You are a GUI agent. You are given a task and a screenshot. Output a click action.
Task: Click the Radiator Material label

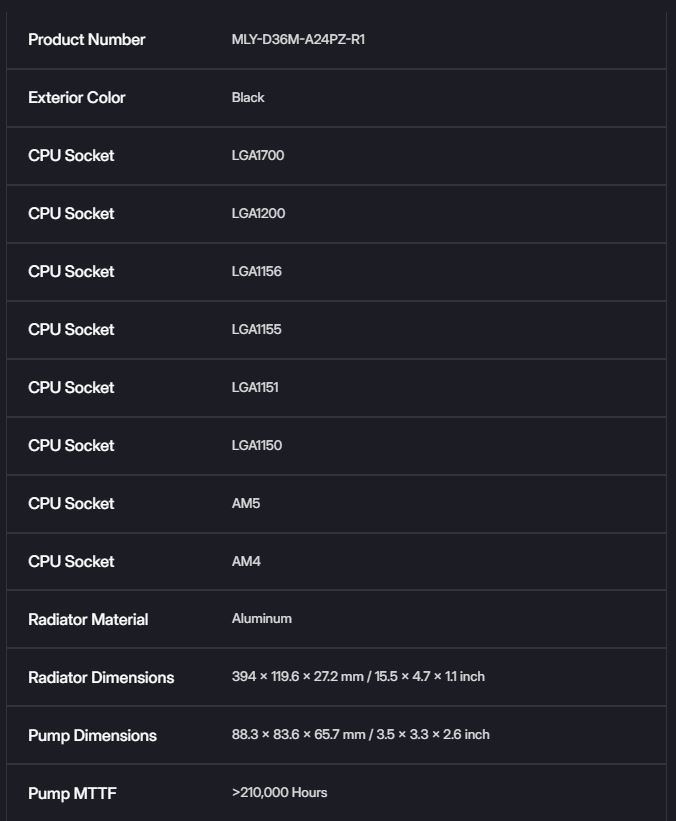tap(88, 620)
